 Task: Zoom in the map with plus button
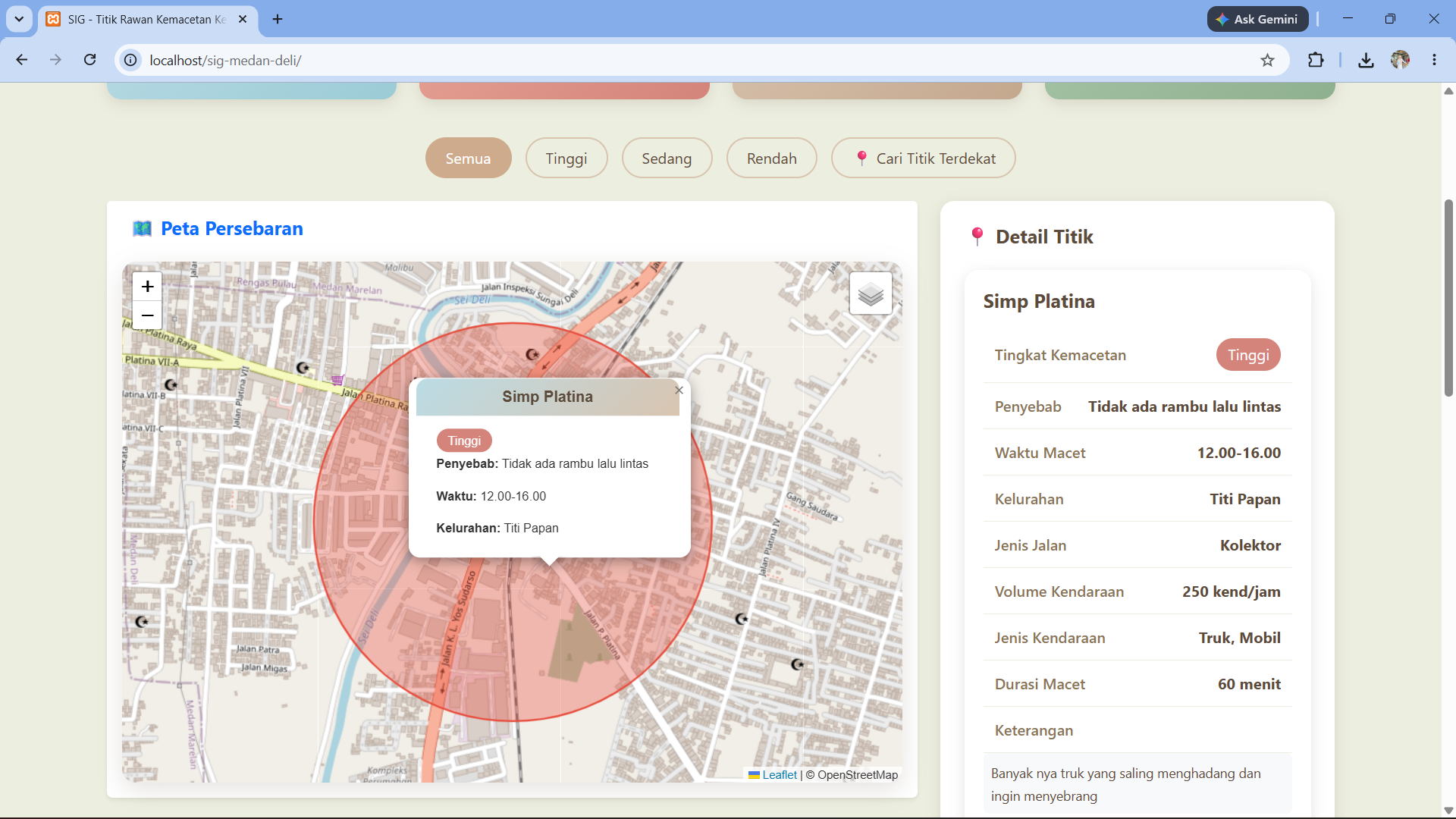click(147, 287)
